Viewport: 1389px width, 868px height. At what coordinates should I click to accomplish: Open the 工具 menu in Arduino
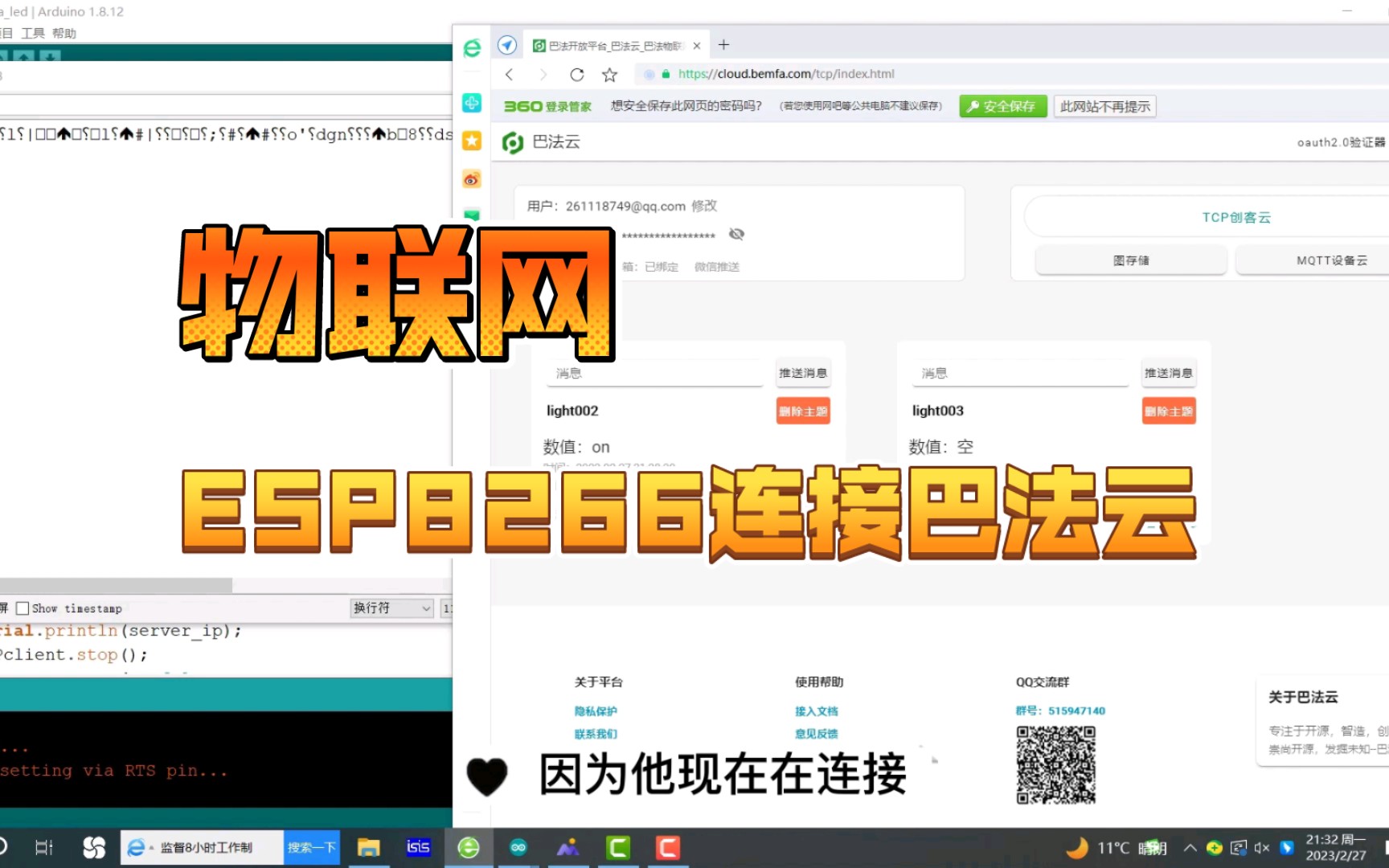pyautogui.click(x=33, y=33)
